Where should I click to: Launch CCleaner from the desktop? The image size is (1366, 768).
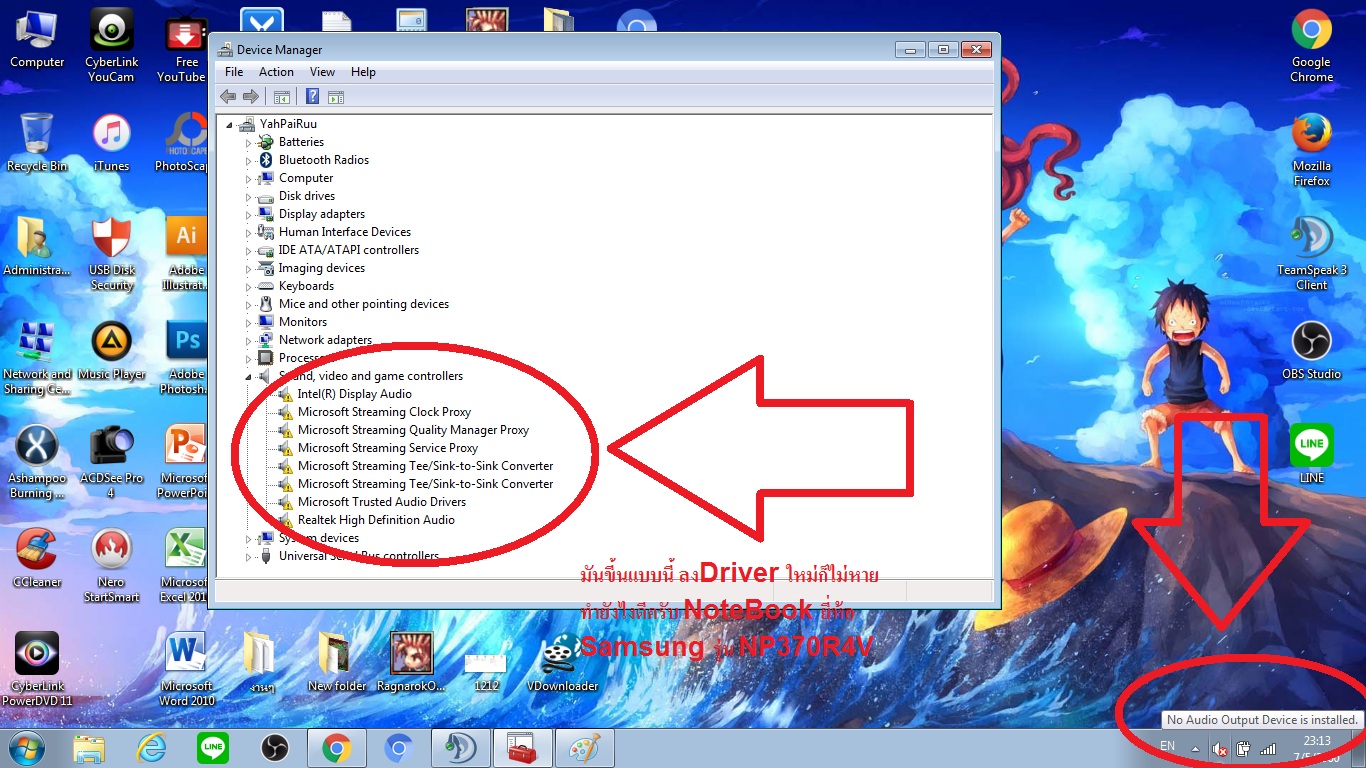pos(37,558)
